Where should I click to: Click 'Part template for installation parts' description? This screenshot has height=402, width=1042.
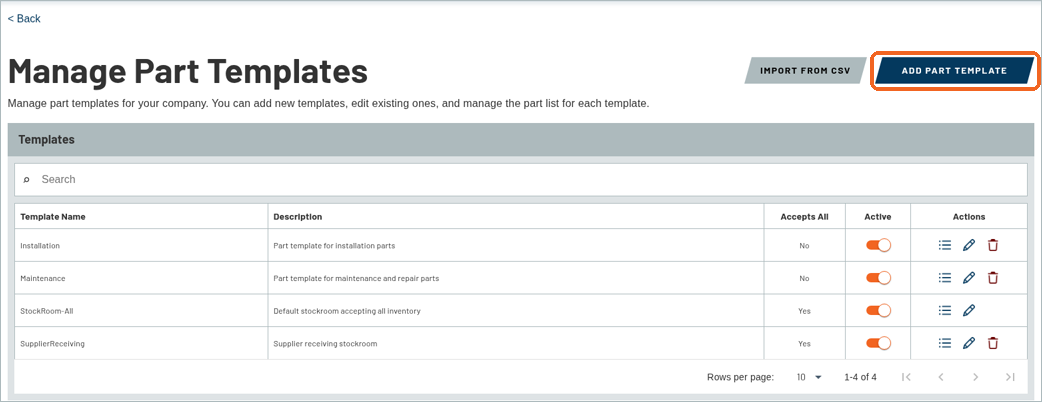point(334,245)
